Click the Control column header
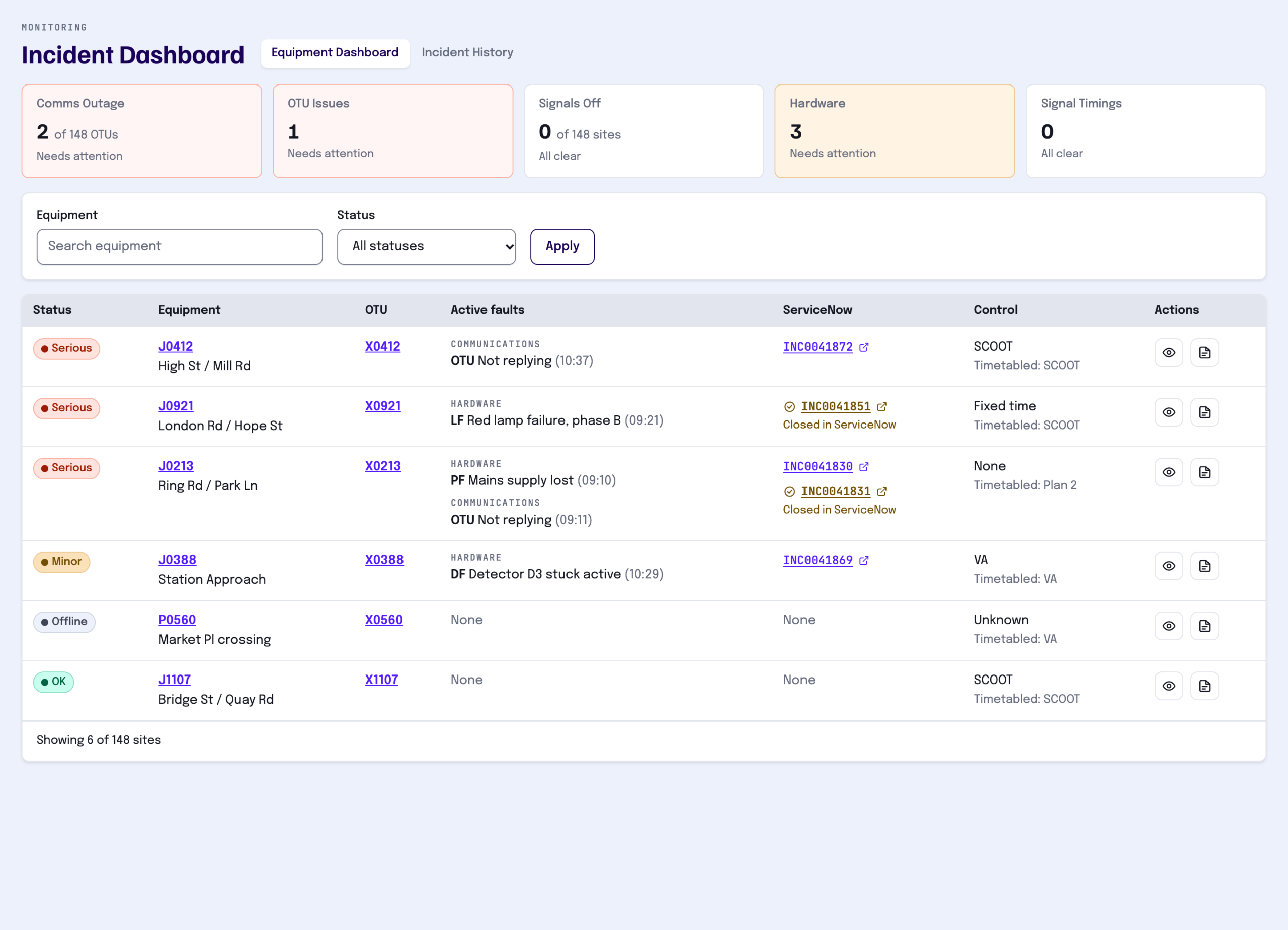 point(996,310)
